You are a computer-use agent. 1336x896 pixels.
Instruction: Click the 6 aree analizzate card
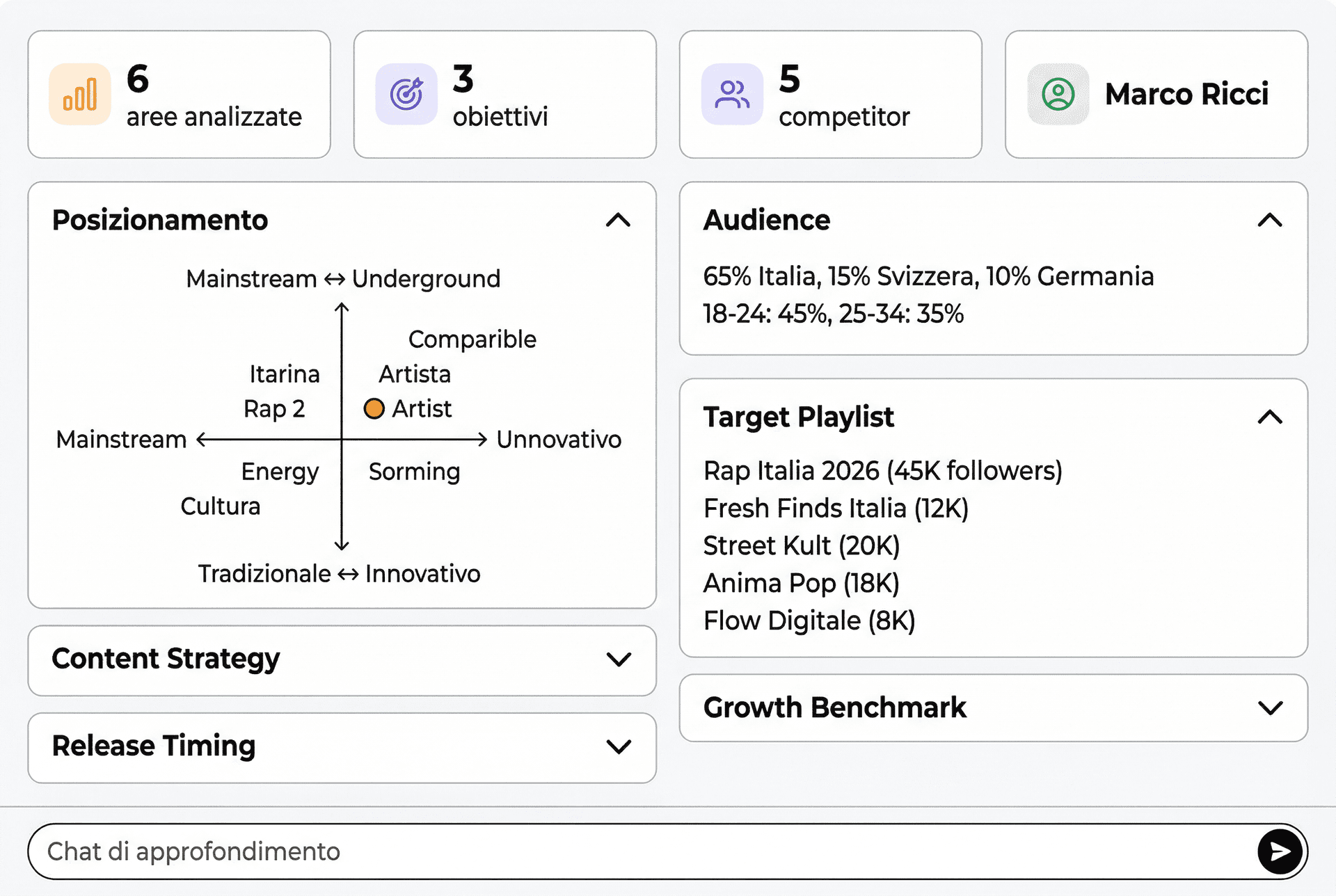pos(179,94)
